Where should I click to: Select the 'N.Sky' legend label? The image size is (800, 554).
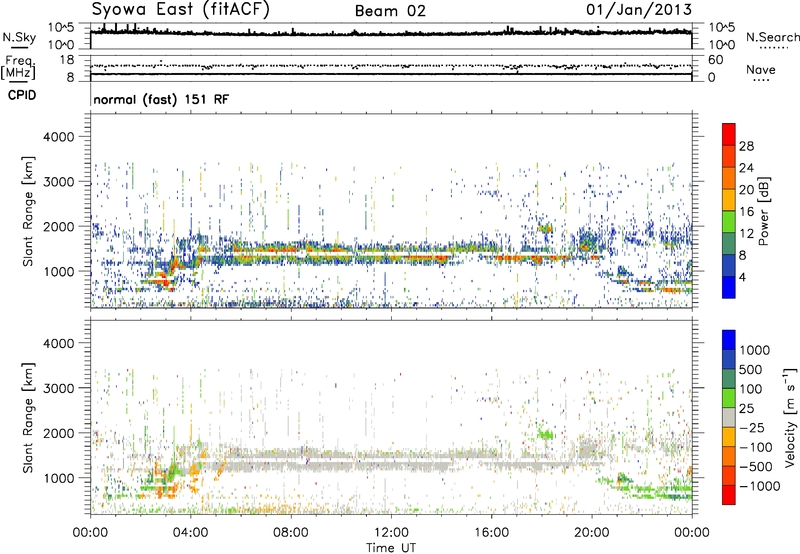pyautogui.click(x=19, y=37)
